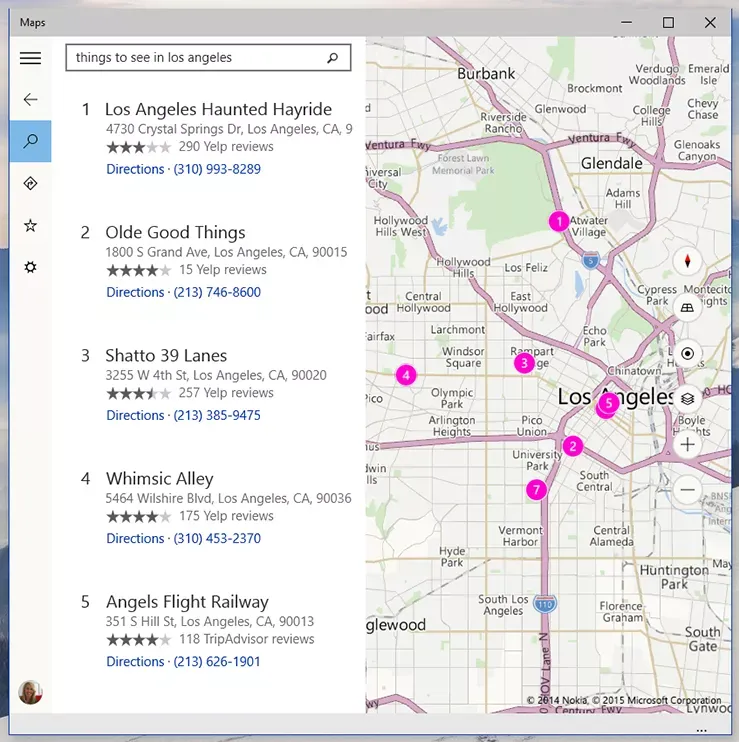This screenshot has width=739, height=742.
Task: Click address 1800 S Grand Ave
Action: pos(226,252)
